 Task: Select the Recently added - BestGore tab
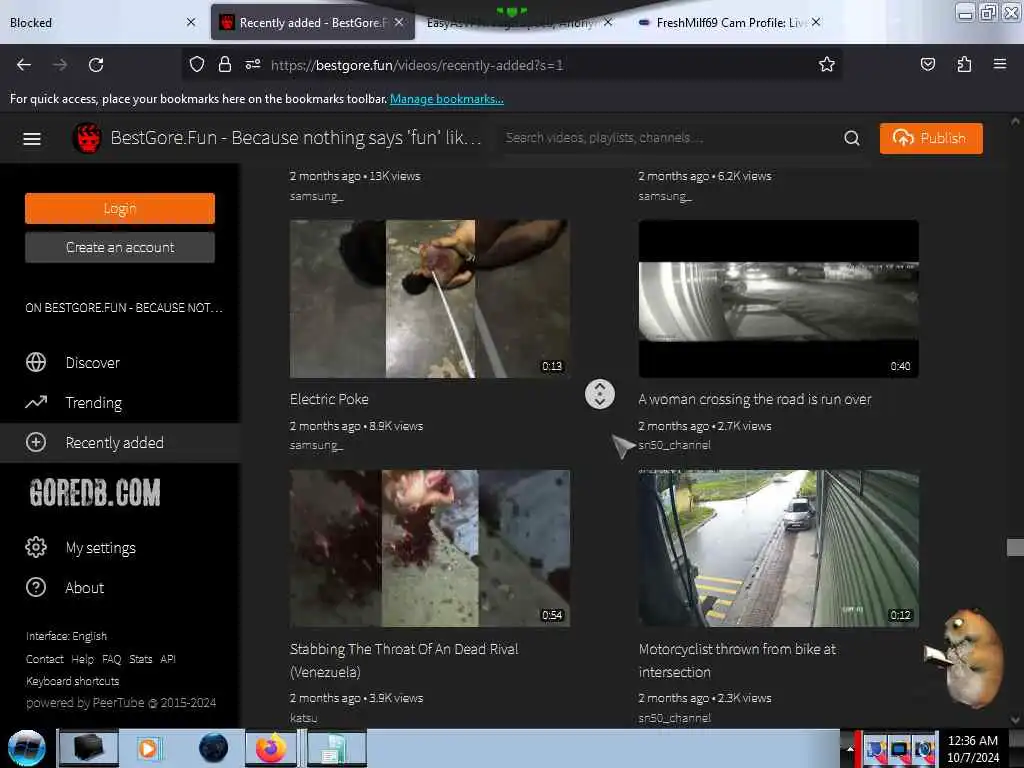[313, 23]
